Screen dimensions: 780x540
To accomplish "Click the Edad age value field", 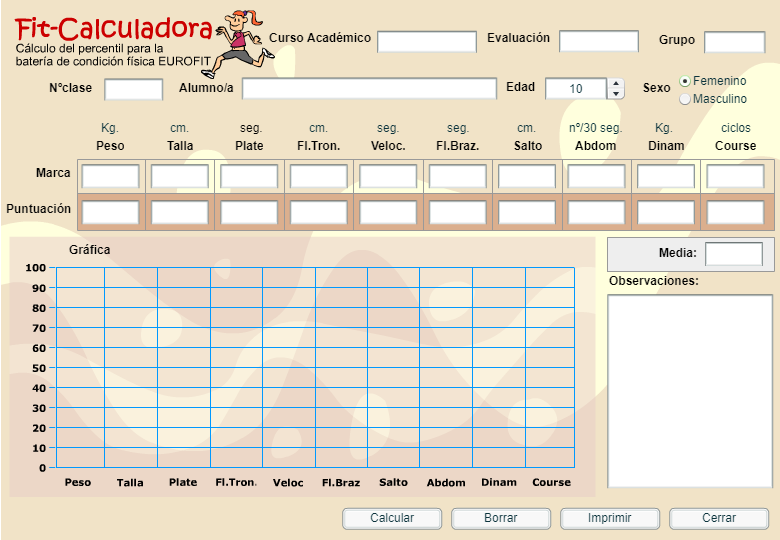I will point(576,89).
